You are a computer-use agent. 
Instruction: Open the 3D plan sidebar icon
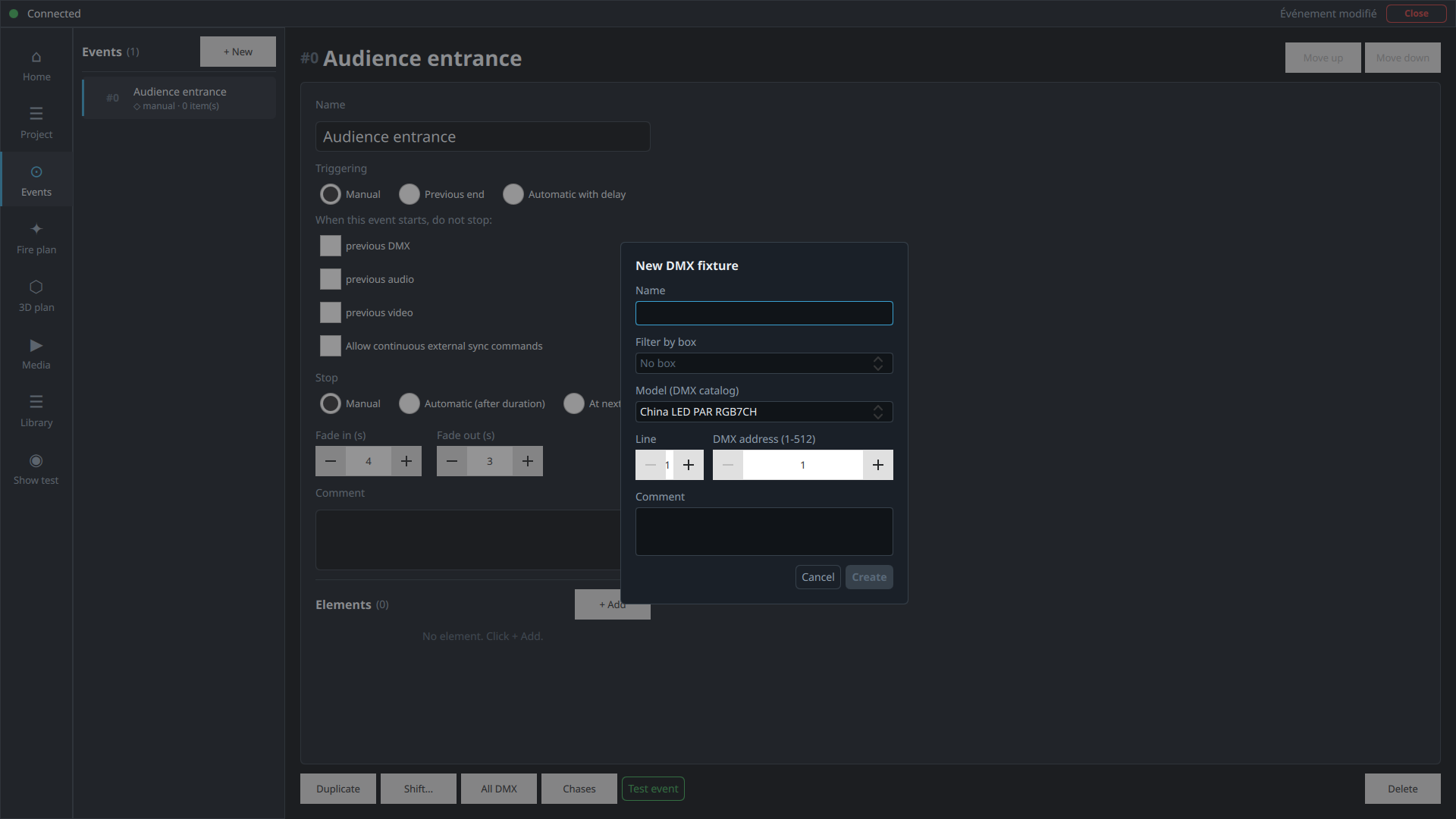pyautogui.click(x=36, y=297)
